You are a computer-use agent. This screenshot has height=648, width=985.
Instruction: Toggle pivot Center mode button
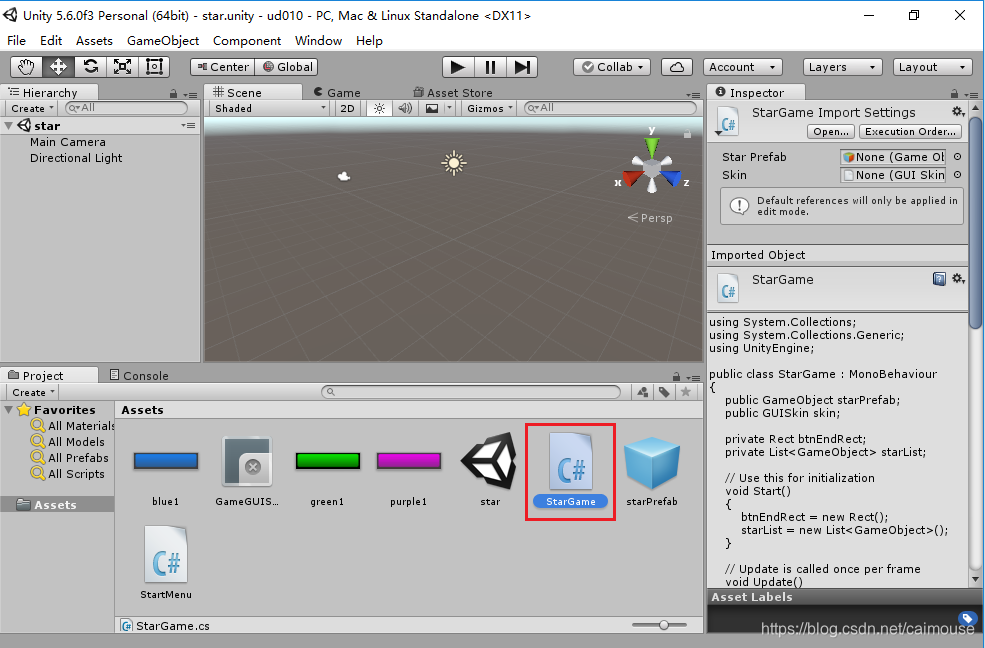pyautogui.click(x=222, y=67)
